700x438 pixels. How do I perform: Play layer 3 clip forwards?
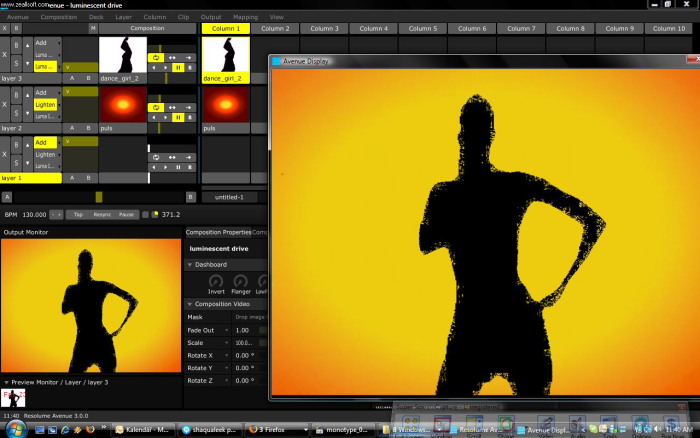(166, 68)
